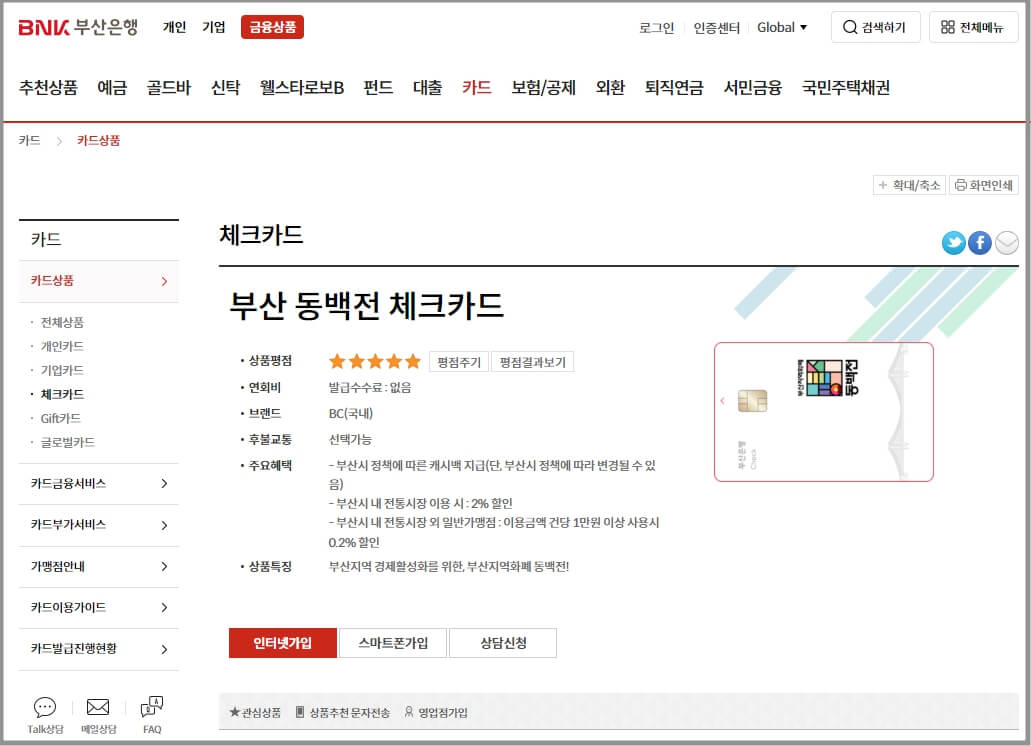Click 평점주기 button
This screenshot has height=746, width=1031.
pos(459,362)
